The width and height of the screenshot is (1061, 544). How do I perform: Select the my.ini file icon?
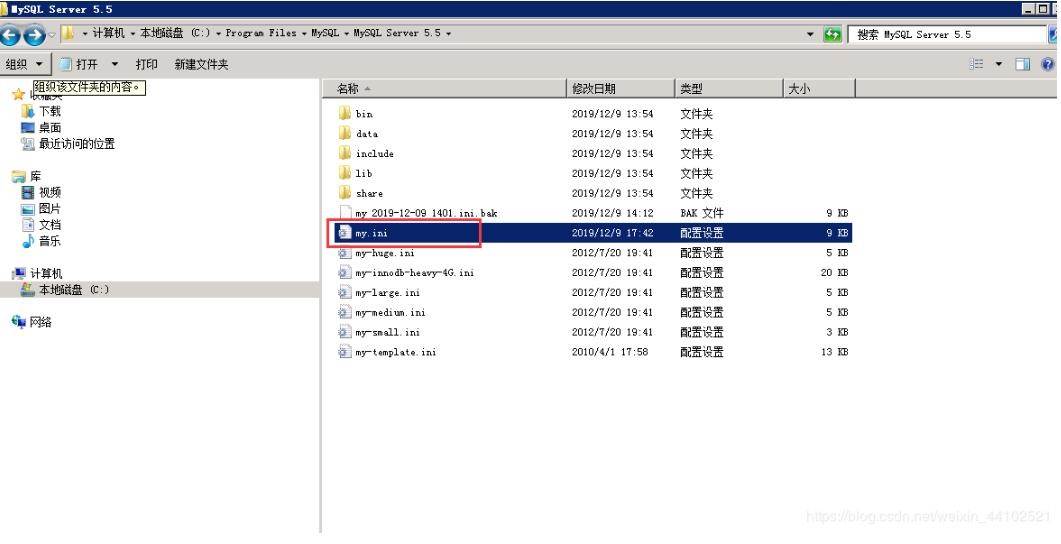(x=345, y=233)
